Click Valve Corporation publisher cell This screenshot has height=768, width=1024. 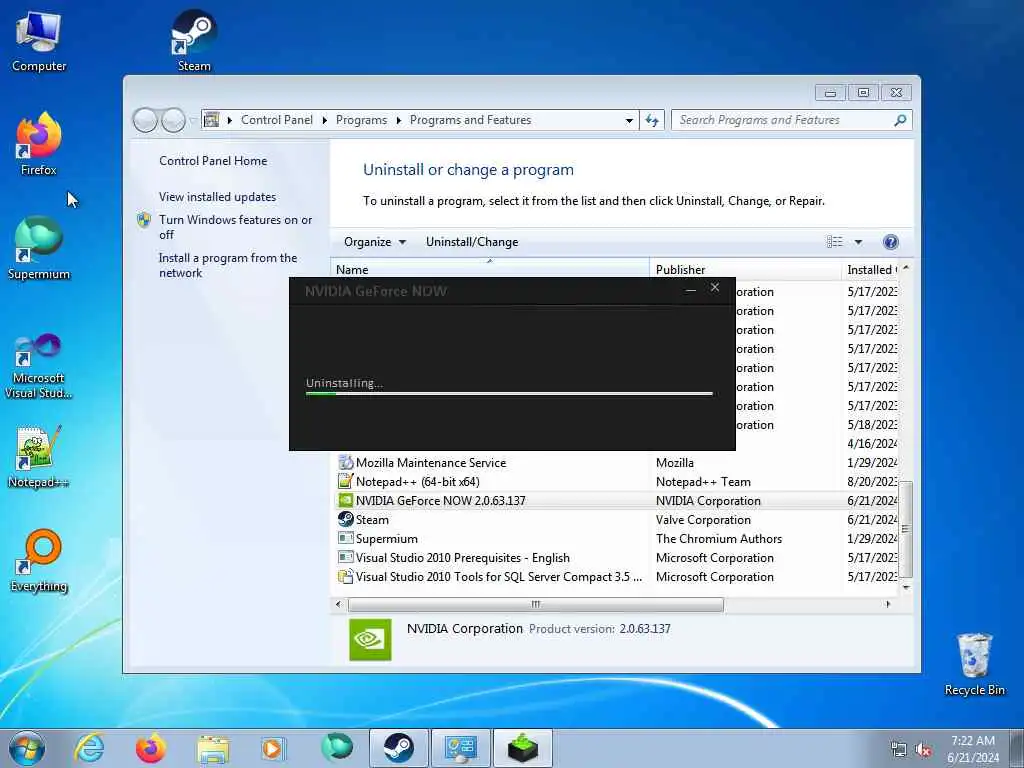point(703,520)
